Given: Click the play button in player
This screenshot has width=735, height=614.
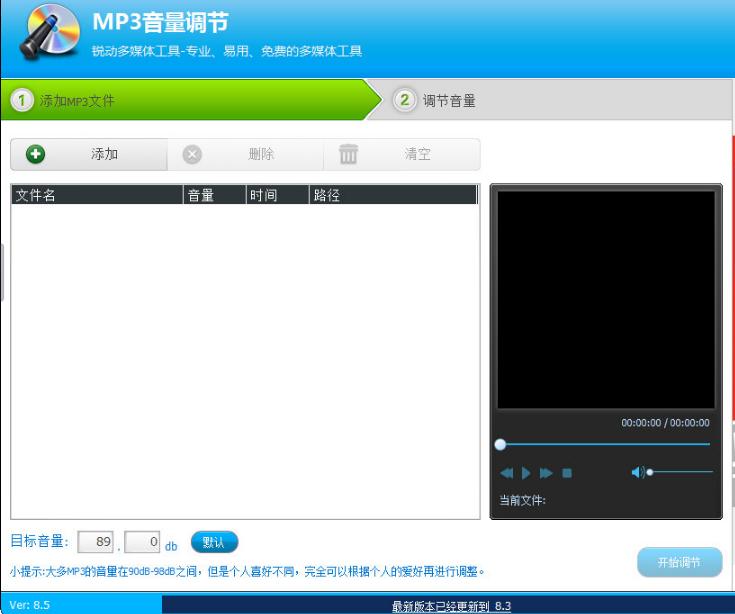Looking at the screenshot, I should (526, 473).
